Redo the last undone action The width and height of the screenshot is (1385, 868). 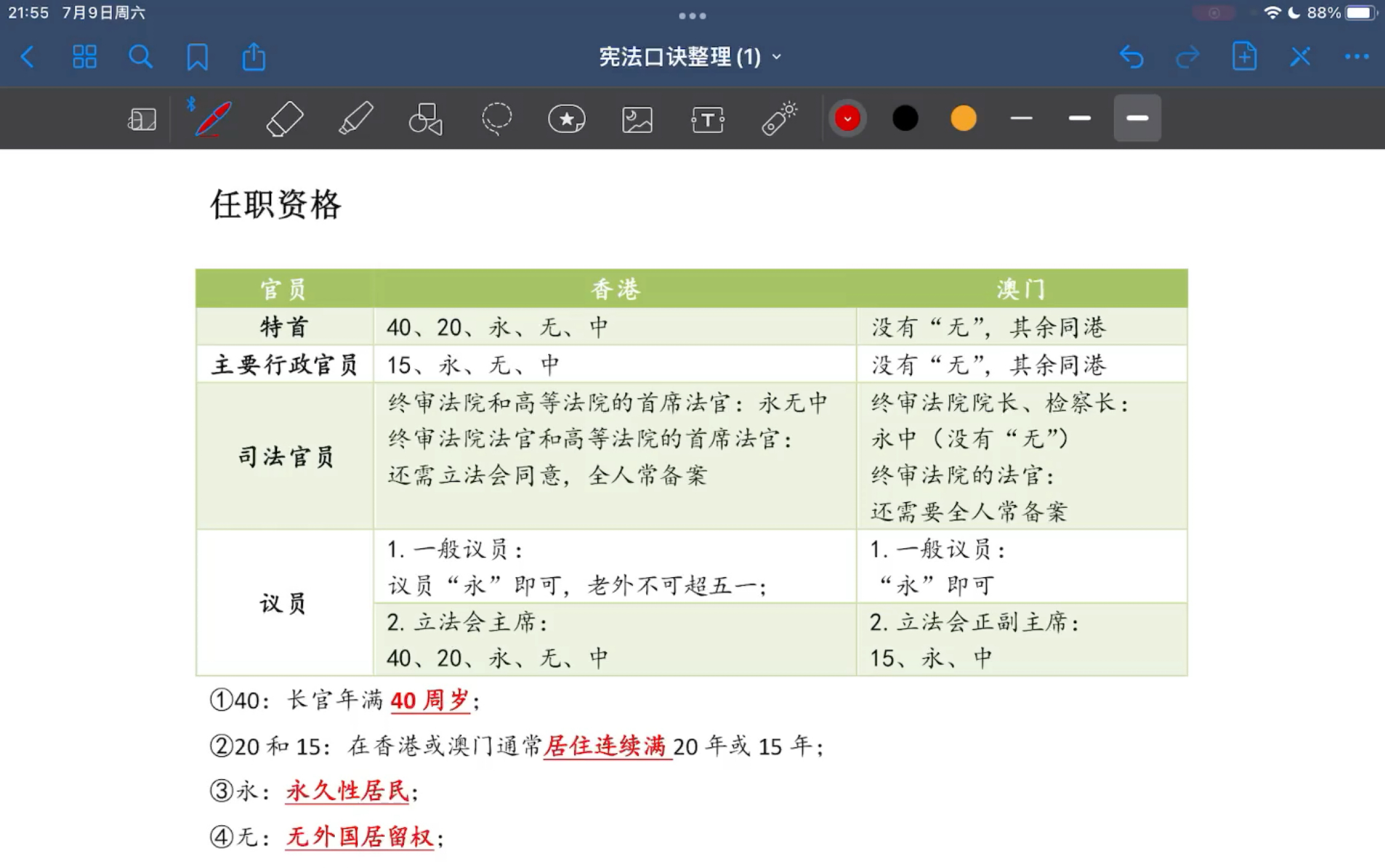(1188, 57)
